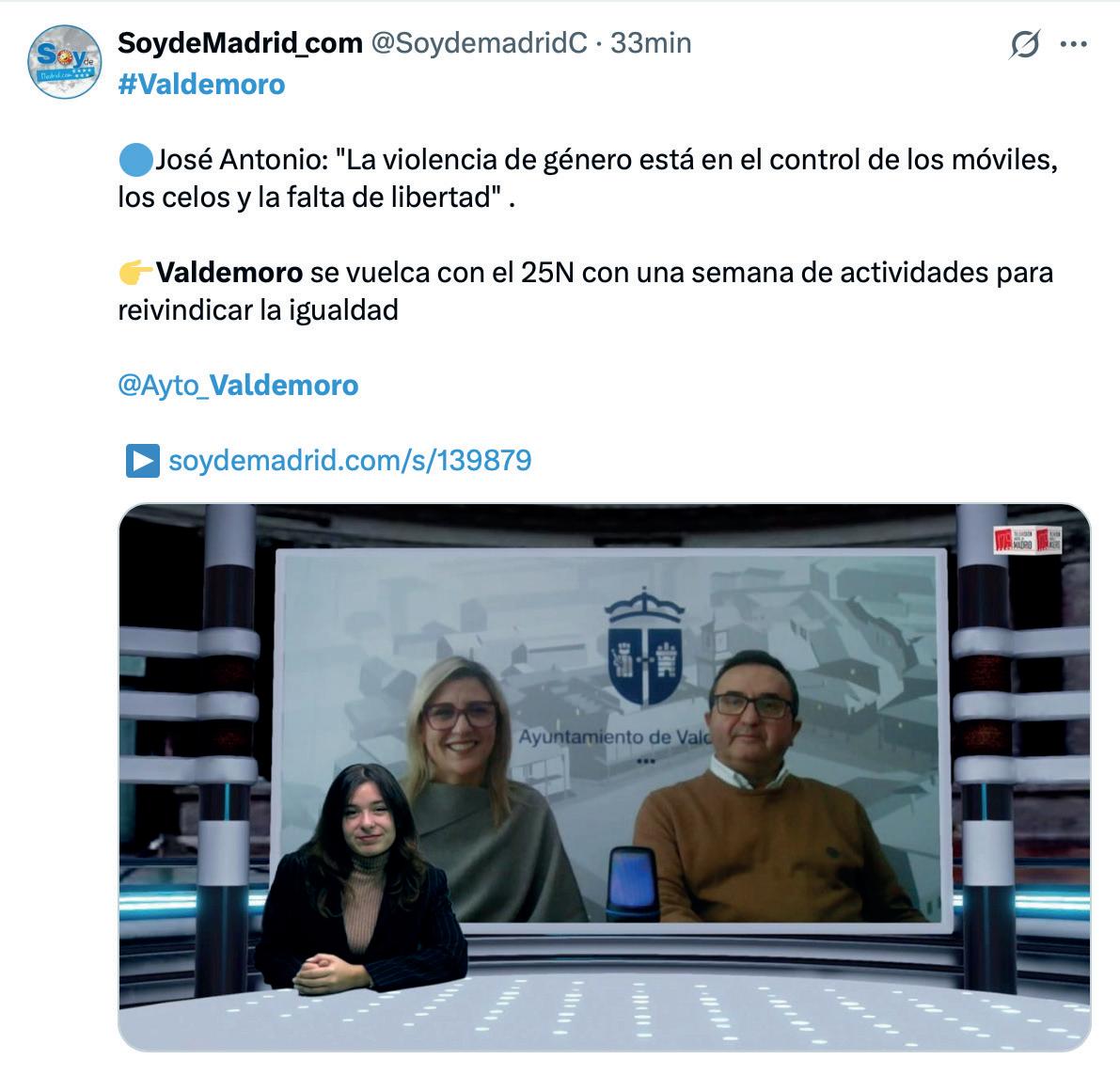Image resolution: width=1120 pixels, height=1075 pixels.
Task: Click the @SoydemadridC handle
Action: (479, 43)
